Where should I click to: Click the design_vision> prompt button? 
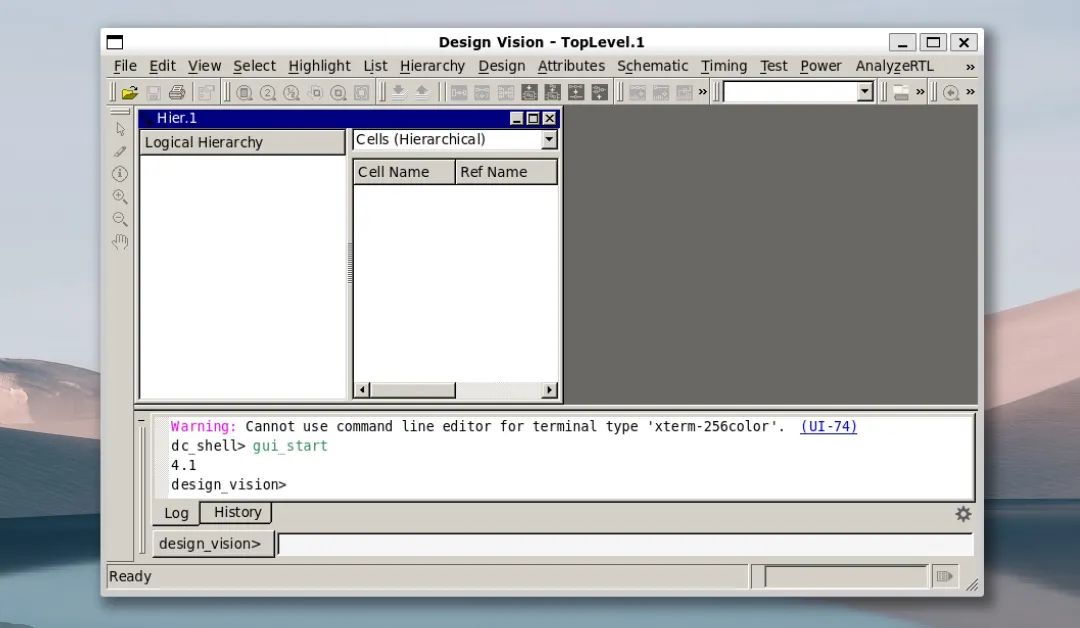pyautogui.click(x=213, y=544)
